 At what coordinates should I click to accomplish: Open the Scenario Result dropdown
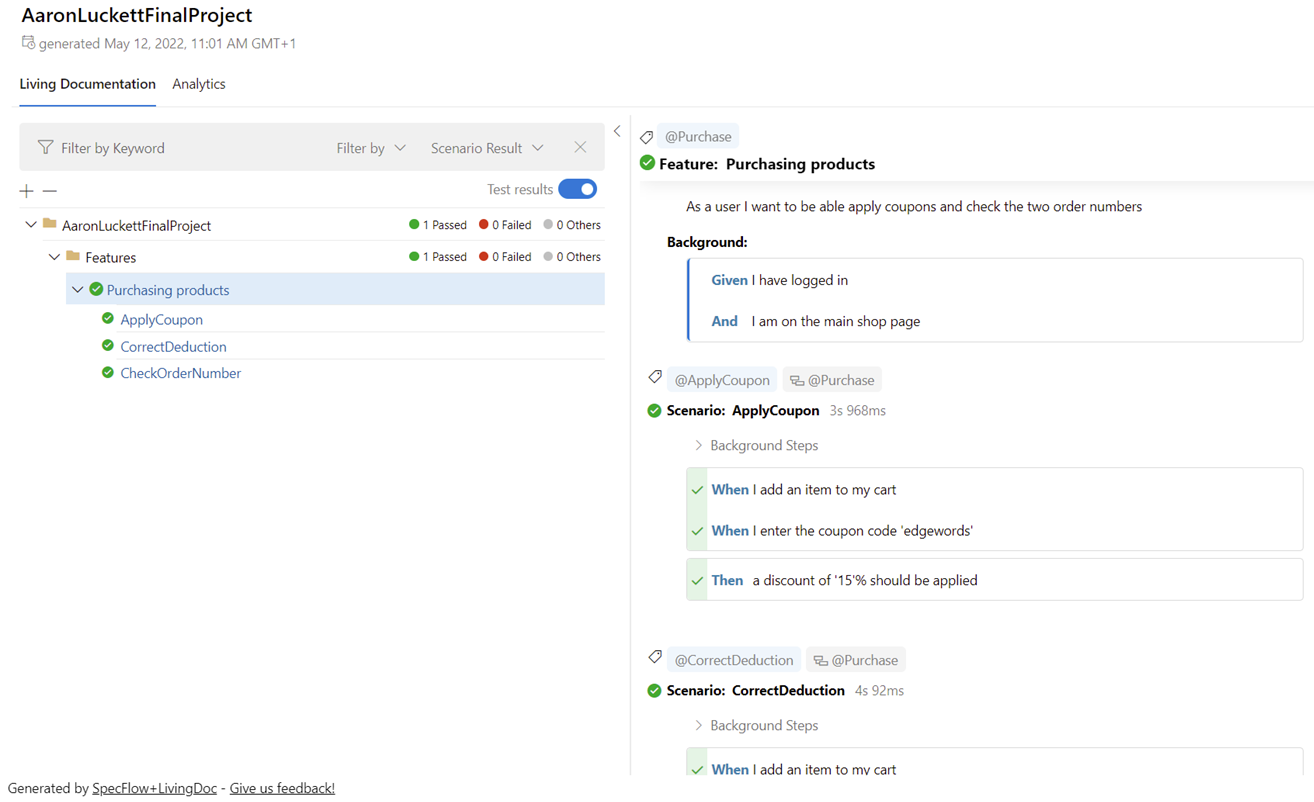487,148
